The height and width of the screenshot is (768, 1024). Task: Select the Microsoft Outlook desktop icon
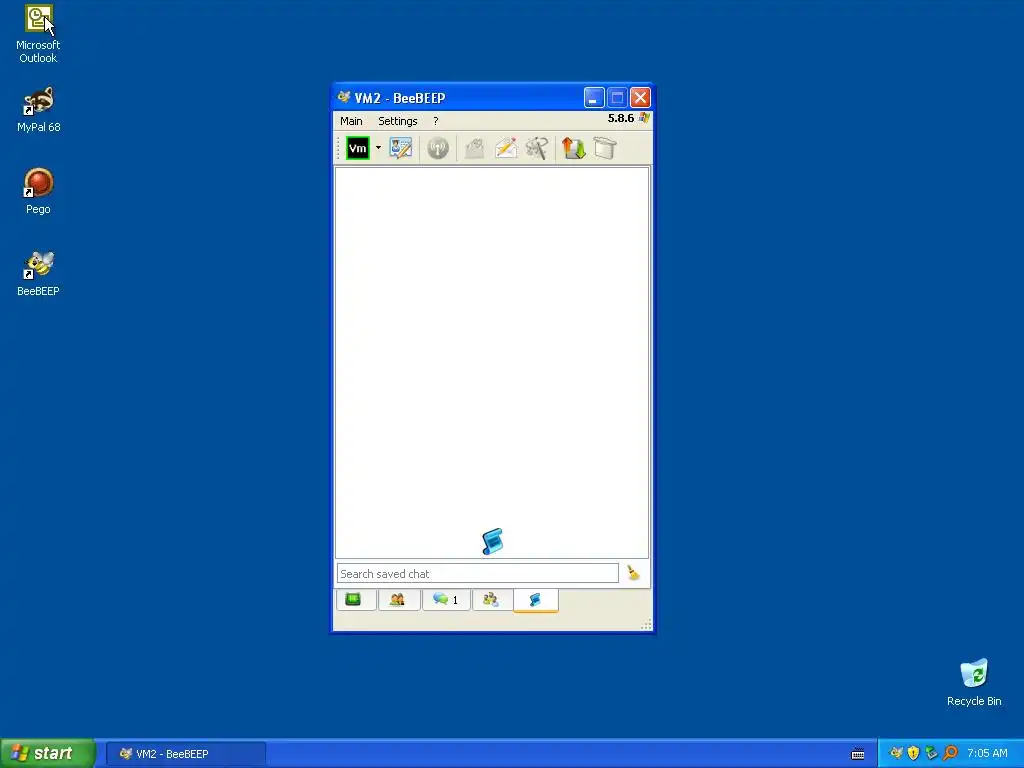click(38, 35)
